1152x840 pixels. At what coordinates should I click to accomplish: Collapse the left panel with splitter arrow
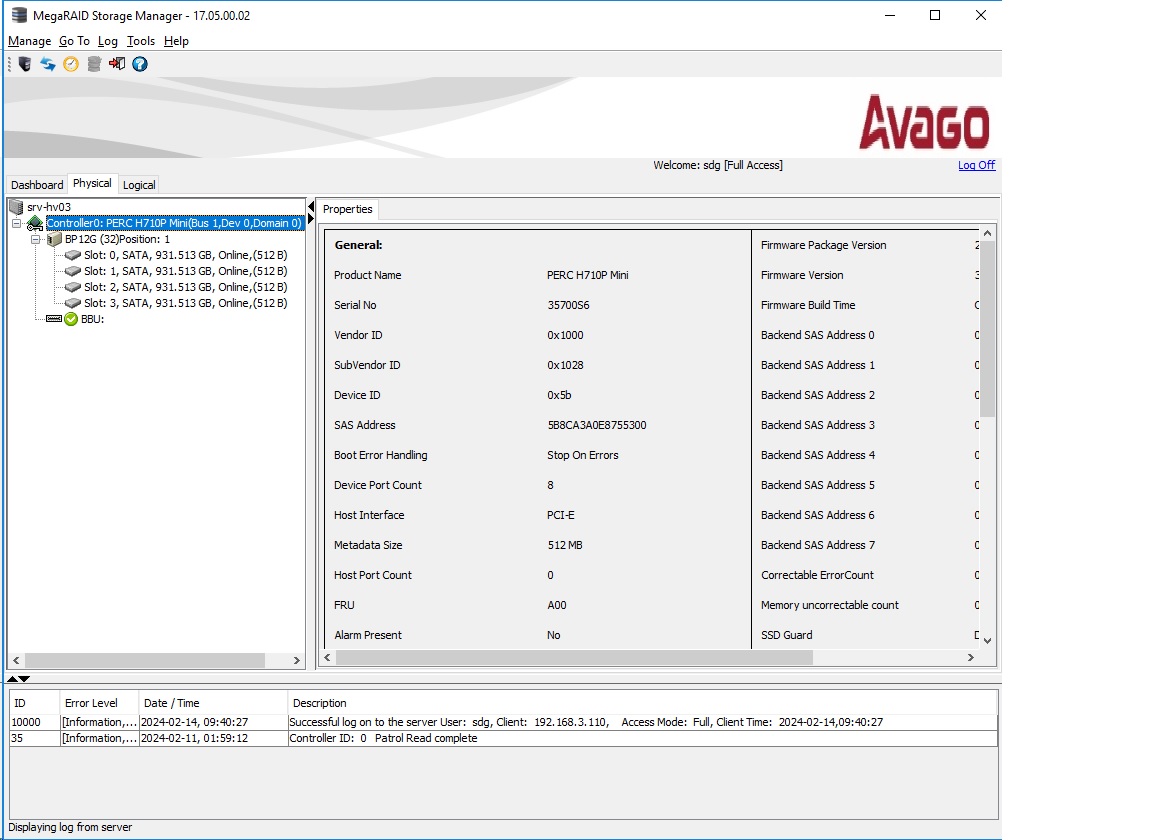(311, 207)
